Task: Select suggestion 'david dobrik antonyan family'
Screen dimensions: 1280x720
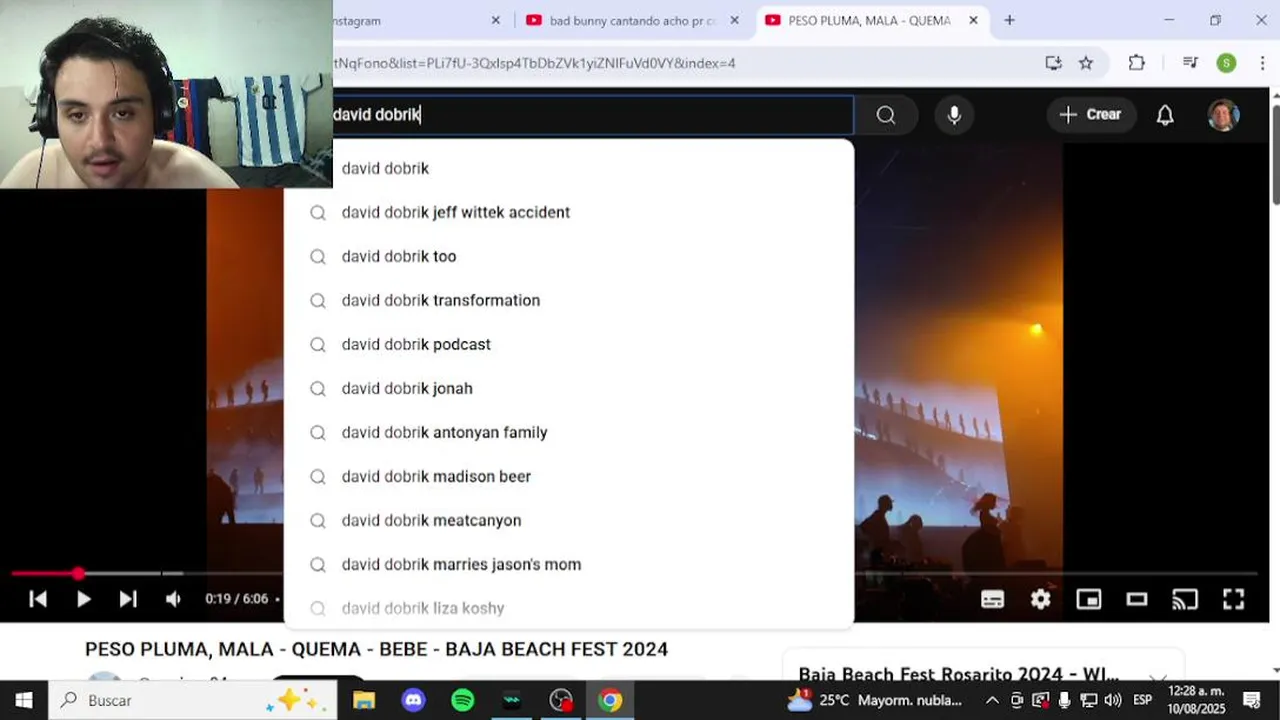Action: click(x=569, y=432)
